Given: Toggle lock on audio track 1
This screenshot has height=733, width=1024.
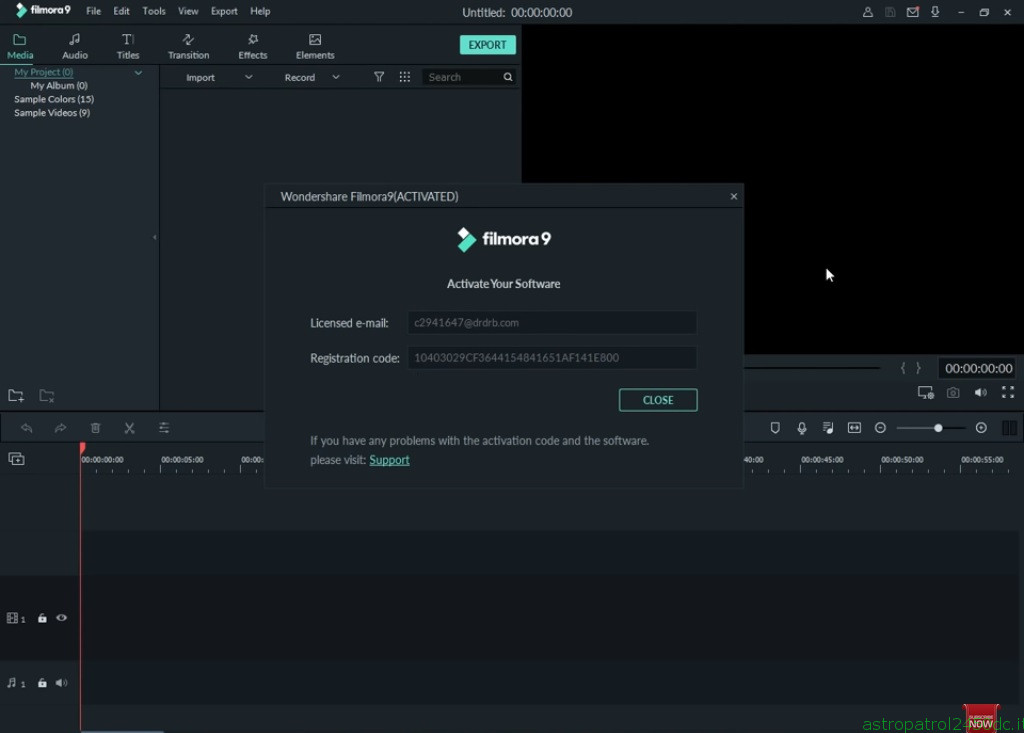Looking at the screenshot, I should pyautogui.click(x=42, y=683).
